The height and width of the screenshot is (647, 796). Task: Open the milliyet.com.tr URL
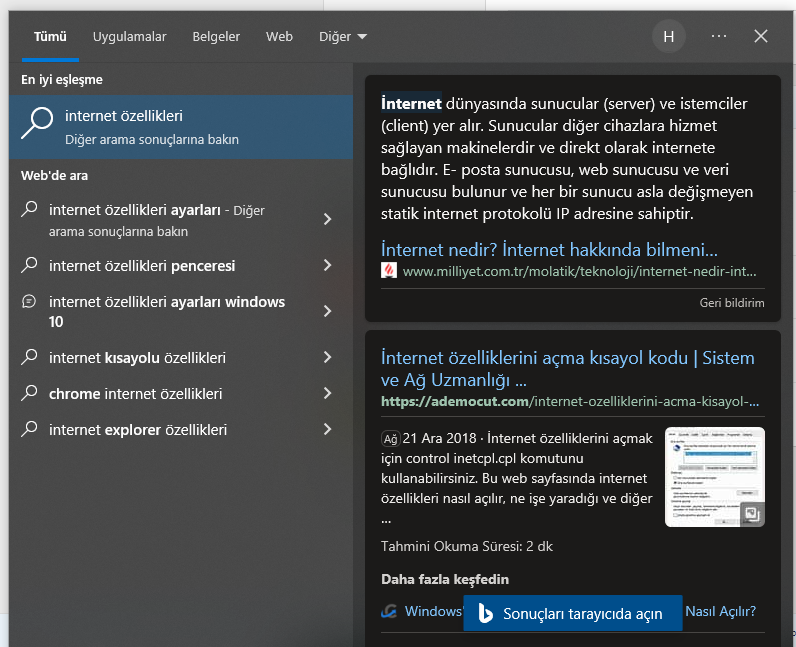[x=579, y=272]
